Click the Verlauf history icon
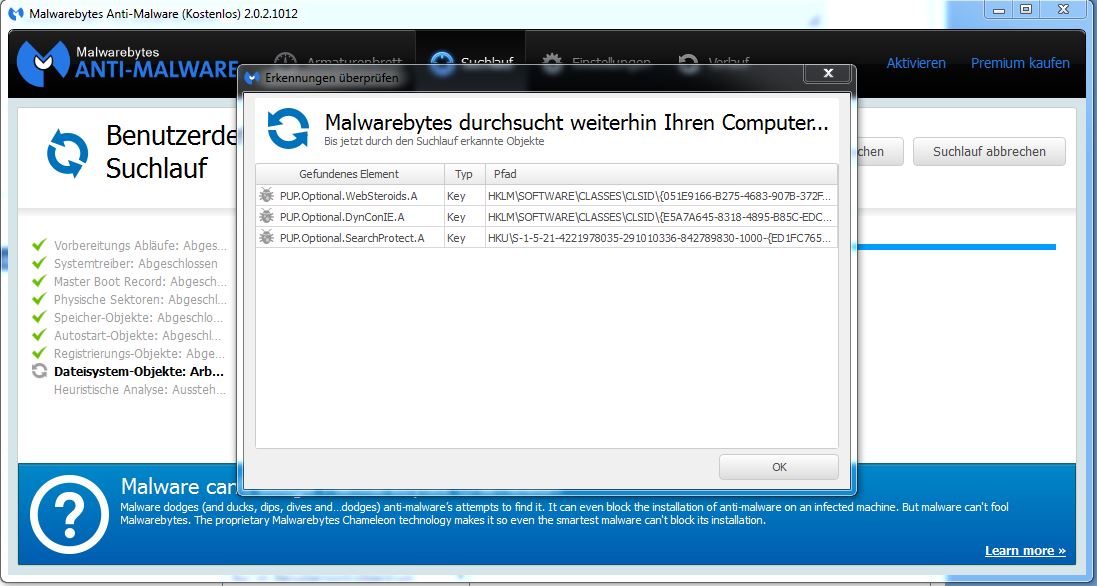Screen dimensions: 1097x586 point(688,63)
